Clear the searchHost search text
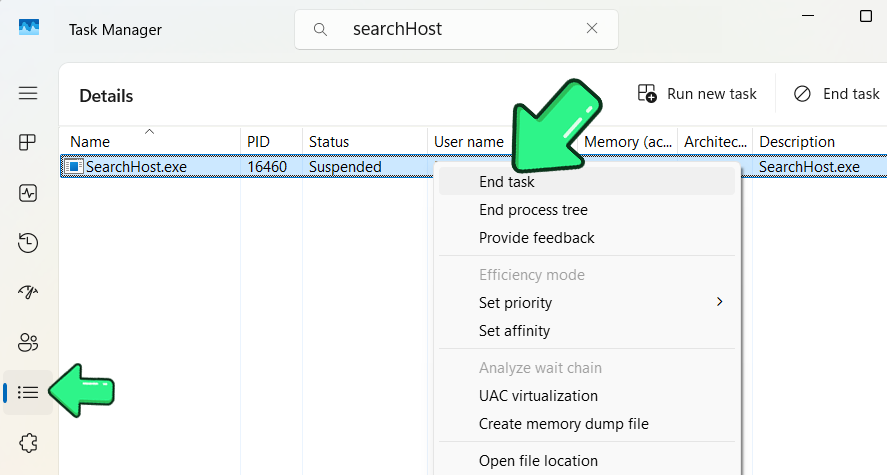The image size is (887, 475). tap(592, 28)
